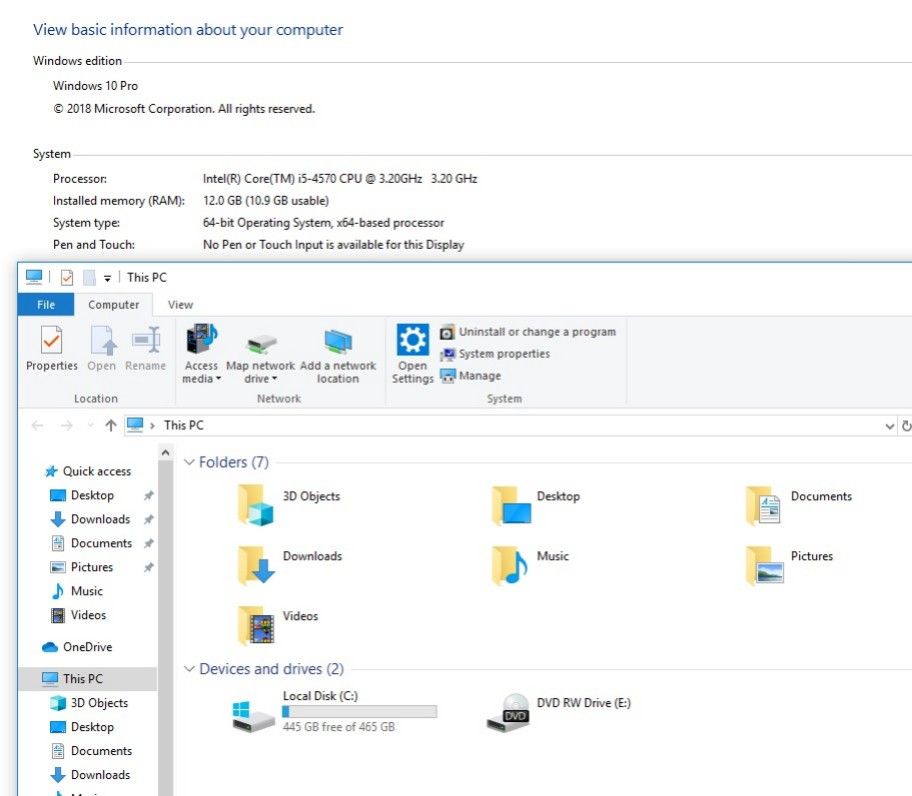Click the Map network drive icon
Image resolution: width=912 pixels, height=796 pixels.
point(260,343)
